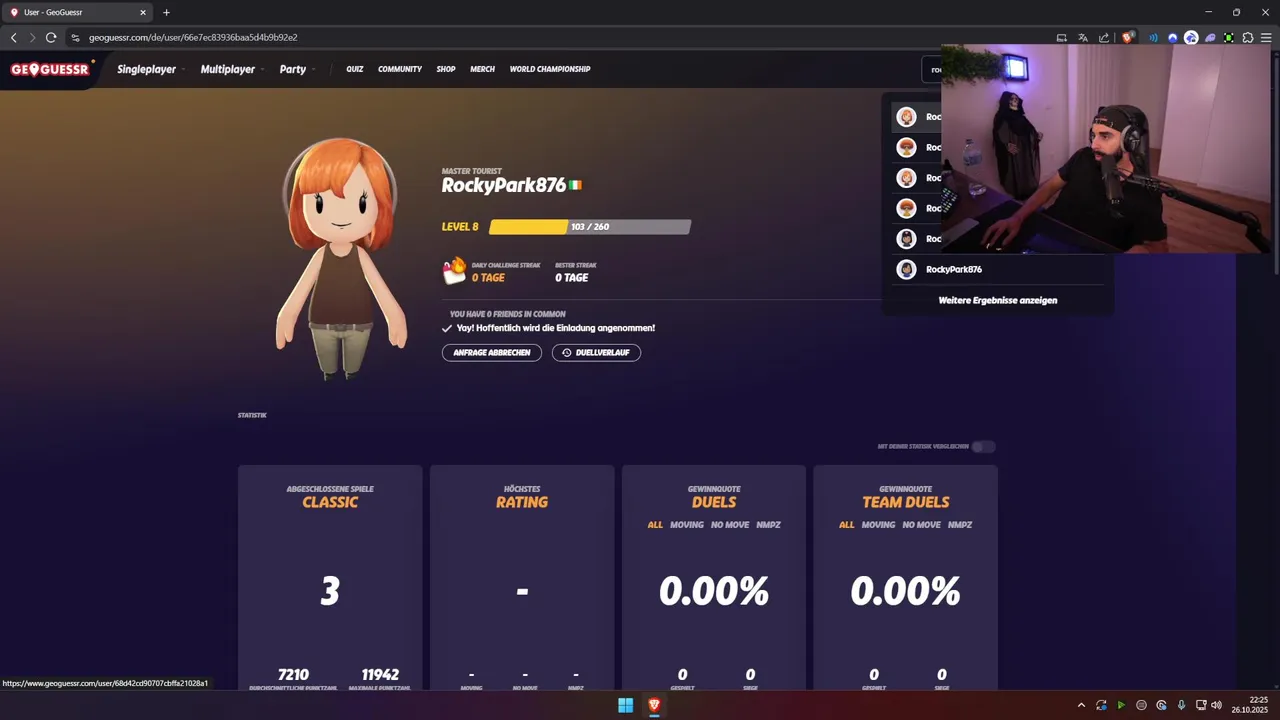This screenshot has width=1280, height=720.
Task: Click the volume speaker tray icon
Action: 1216,705
